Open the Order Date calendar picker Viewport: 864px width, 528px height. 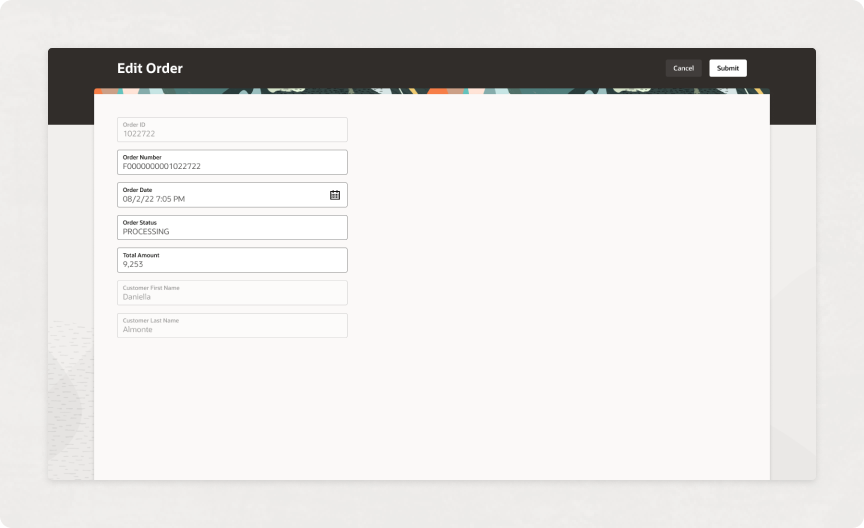point(335,195)
